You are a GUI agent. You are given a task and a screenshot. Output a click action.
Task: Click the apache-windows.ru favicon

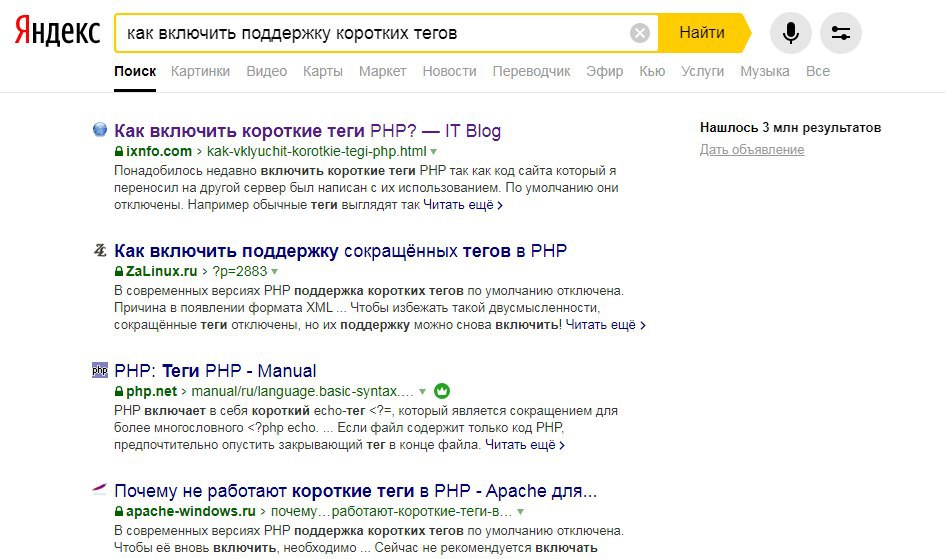click(99, 489)
